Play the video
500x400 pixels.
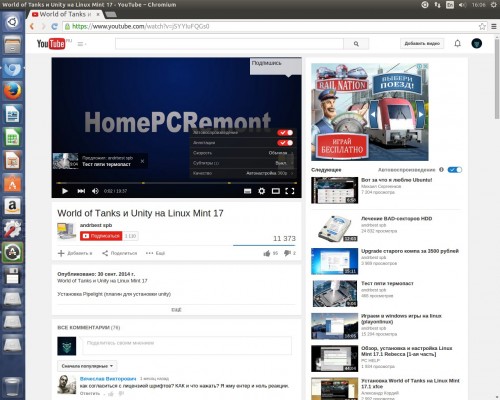pos(65,191)
